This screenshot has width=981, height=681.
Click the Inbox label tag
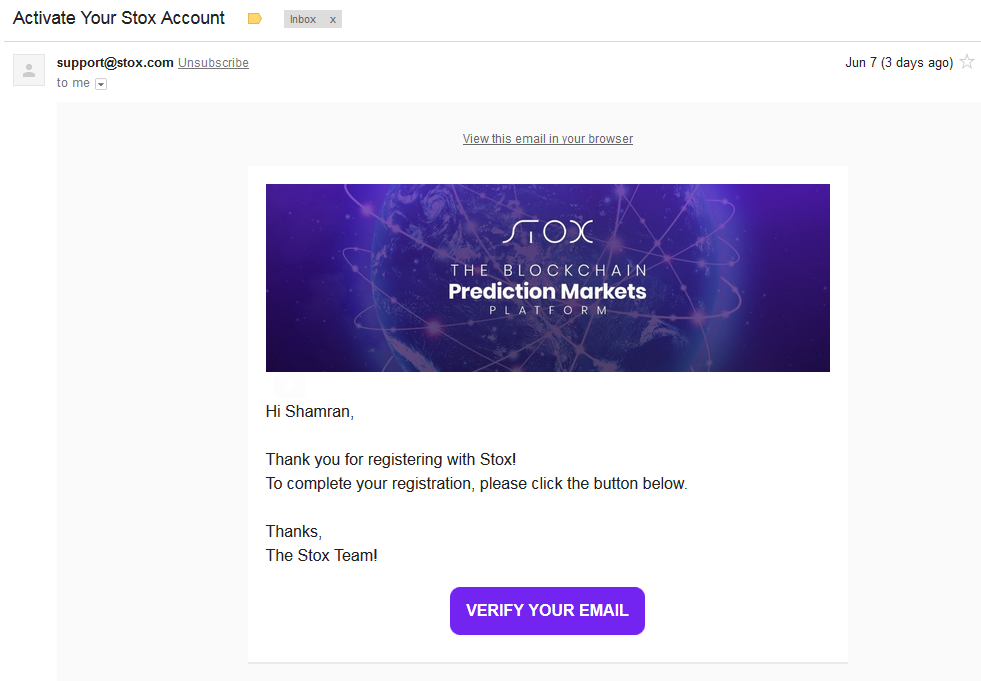(303, 20)
